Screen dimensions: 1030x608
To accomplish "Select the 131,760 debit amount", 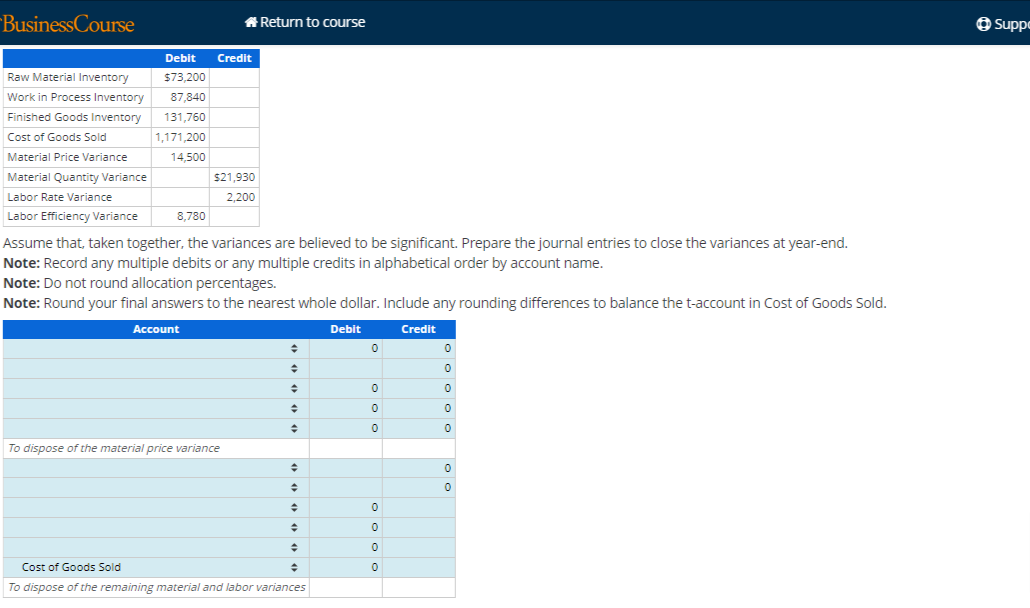I will tap(185, 118).
